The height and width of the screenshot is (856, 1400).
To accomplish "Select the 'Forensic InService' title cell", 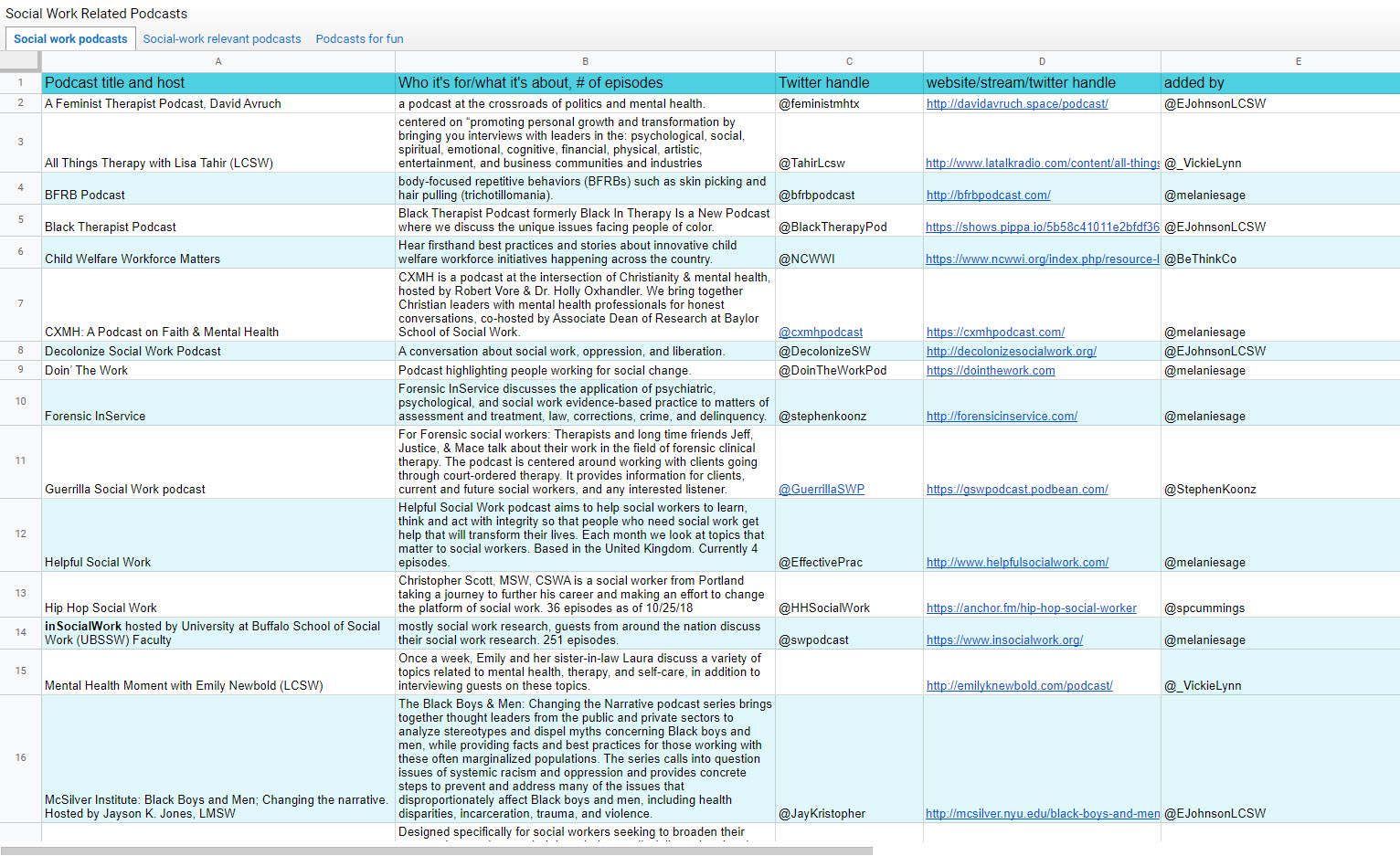I will click(x=218, y=403).
